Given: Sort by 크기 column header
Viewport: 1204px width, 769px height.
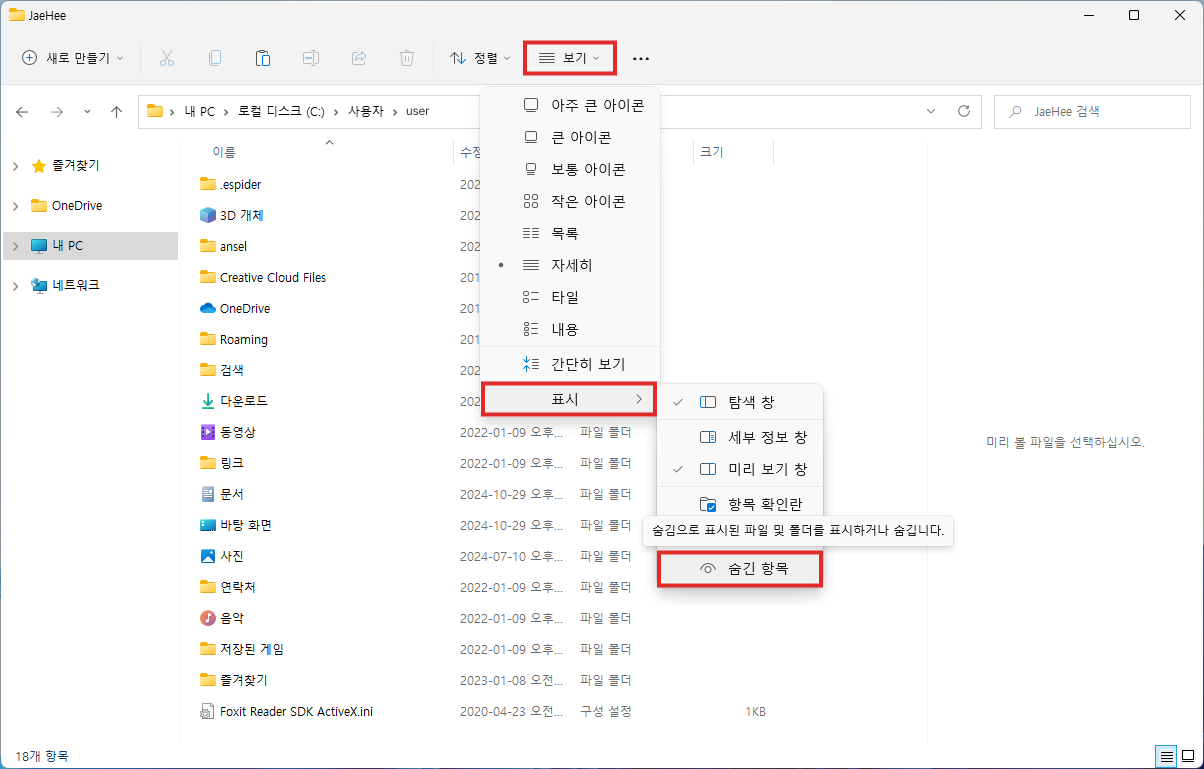Looking at the screenshot, I should coord(711,152).
